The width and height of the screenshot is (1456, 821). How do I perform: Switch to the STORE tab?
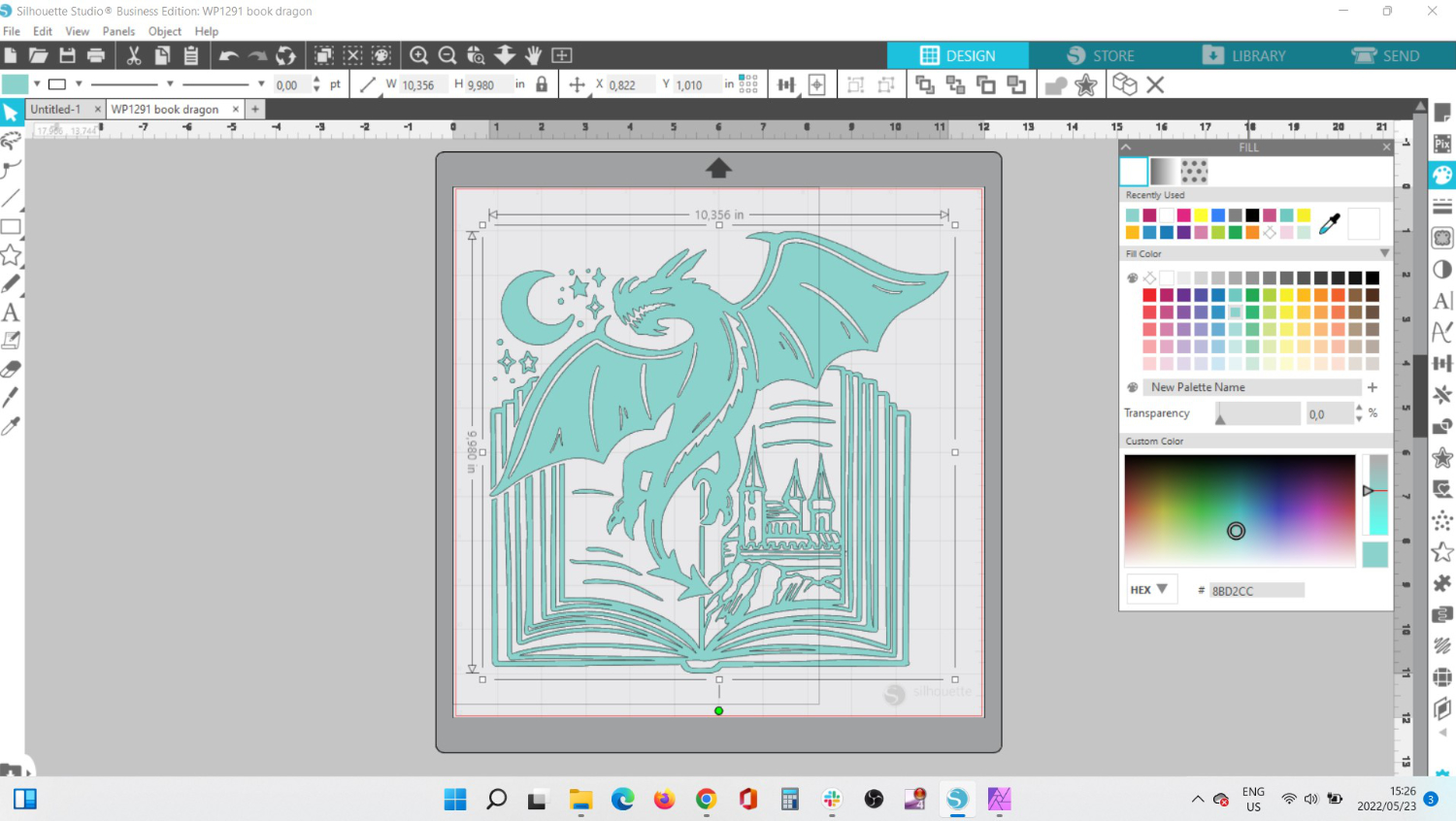pos(1101,55)
